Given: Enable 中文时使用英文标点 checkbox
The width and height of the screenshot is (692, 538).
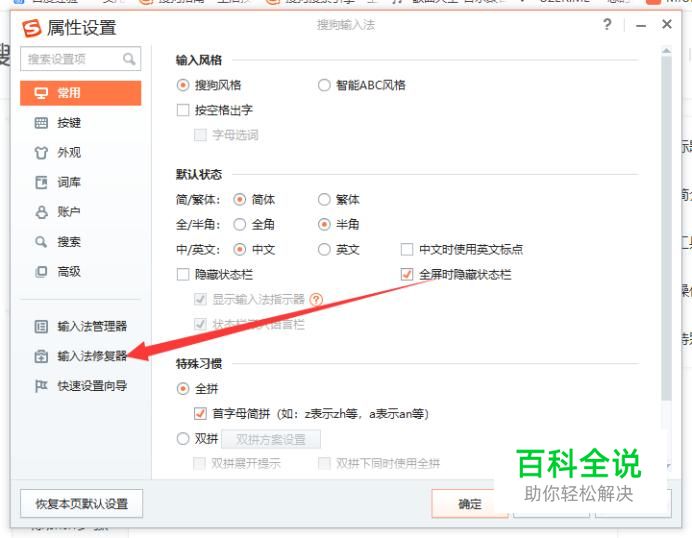Looking at the screenshot, I should tap(406, 250).
